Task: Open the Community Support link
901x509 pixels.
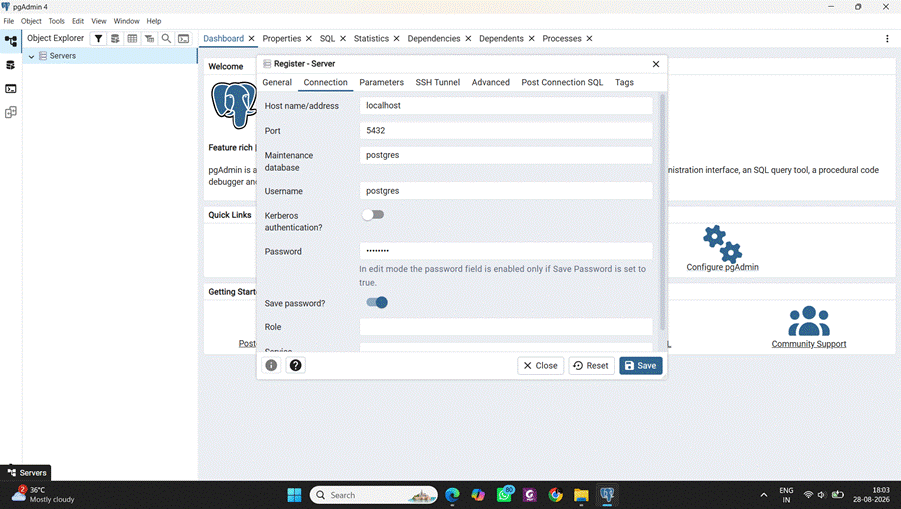Action: (808, 344)
